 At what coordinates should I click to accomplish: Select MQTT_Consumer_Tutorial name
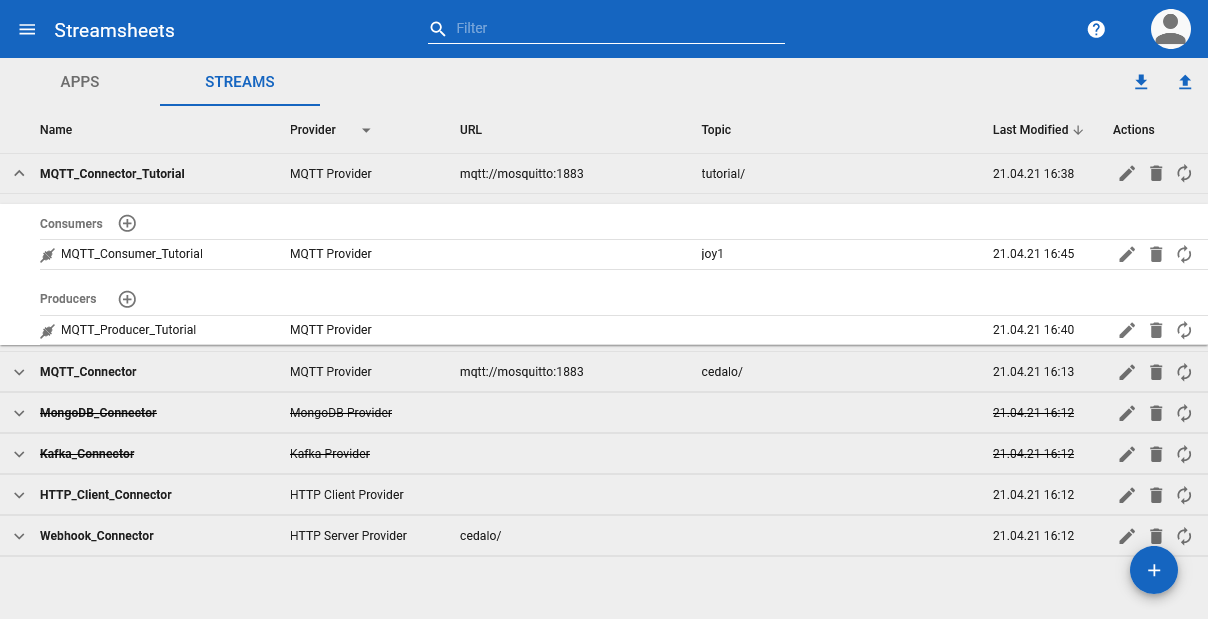[x=132, y=254]
